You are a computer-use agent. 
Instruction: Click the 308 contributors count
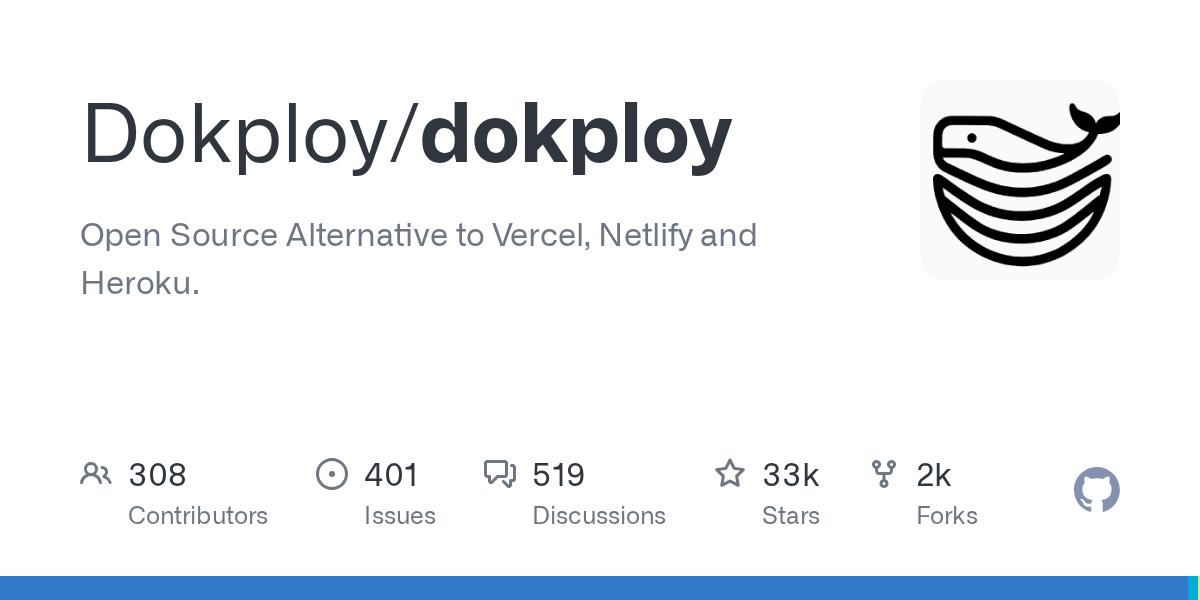point(158,475)
